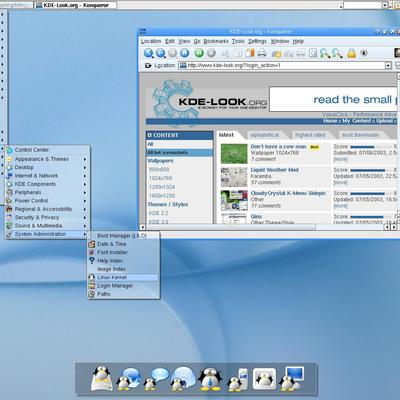The image size is (400, 400).
Task: Reload the page with the green icon
Action: 199,53
